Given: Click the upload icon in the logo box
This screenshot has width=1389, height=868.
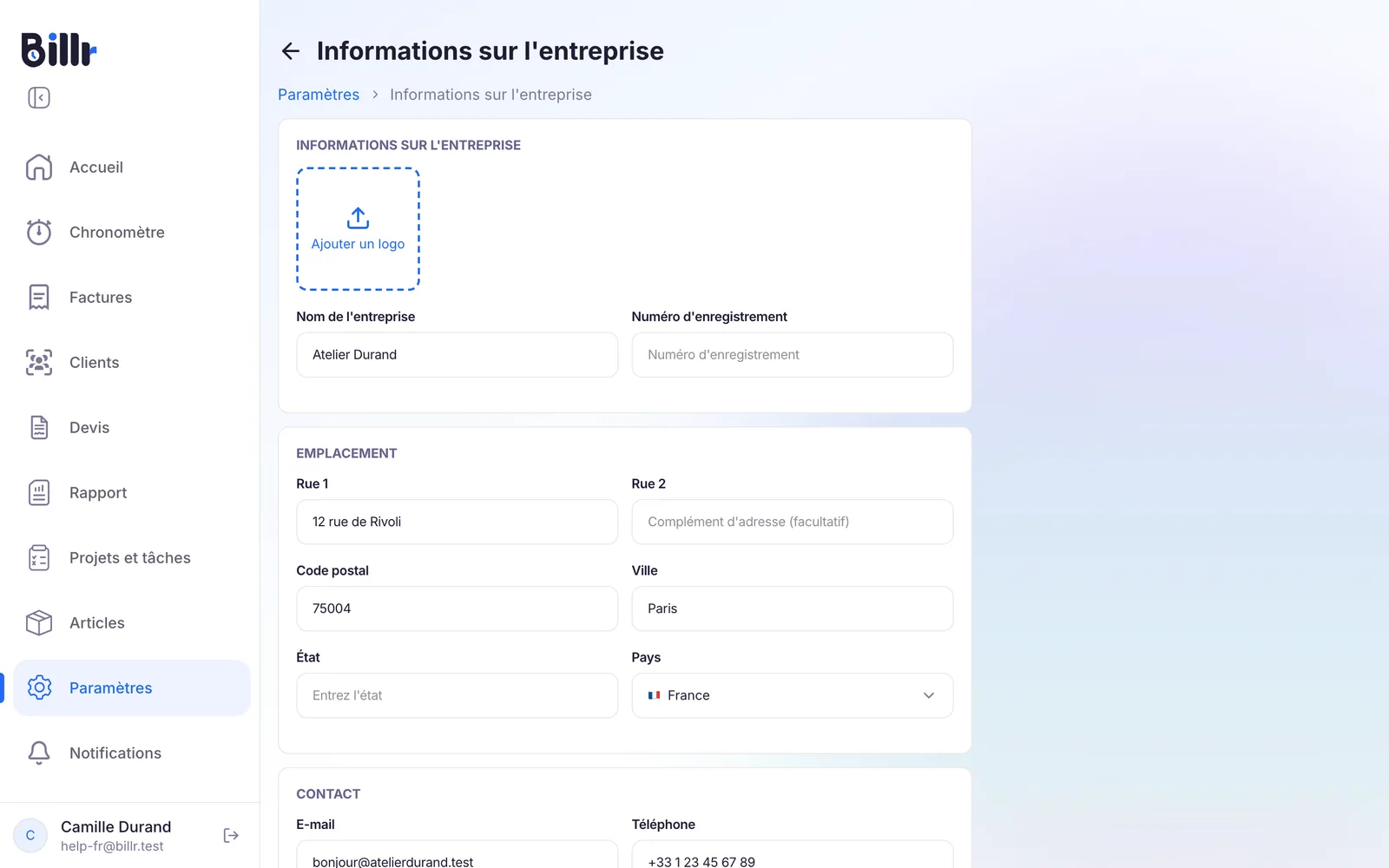Looking at the screenshot, I should [x=358, y=218].
